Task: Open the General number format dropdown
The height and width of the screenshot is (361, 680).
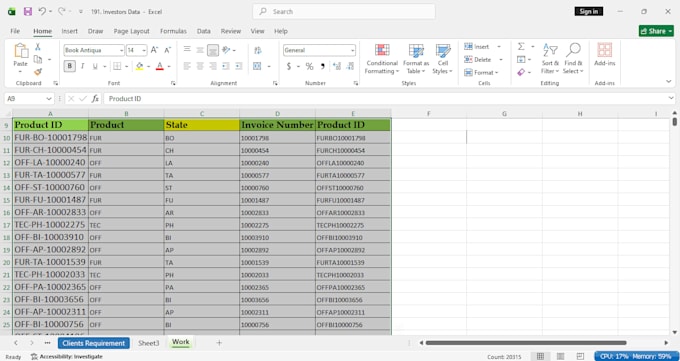Action: point(352,51)
